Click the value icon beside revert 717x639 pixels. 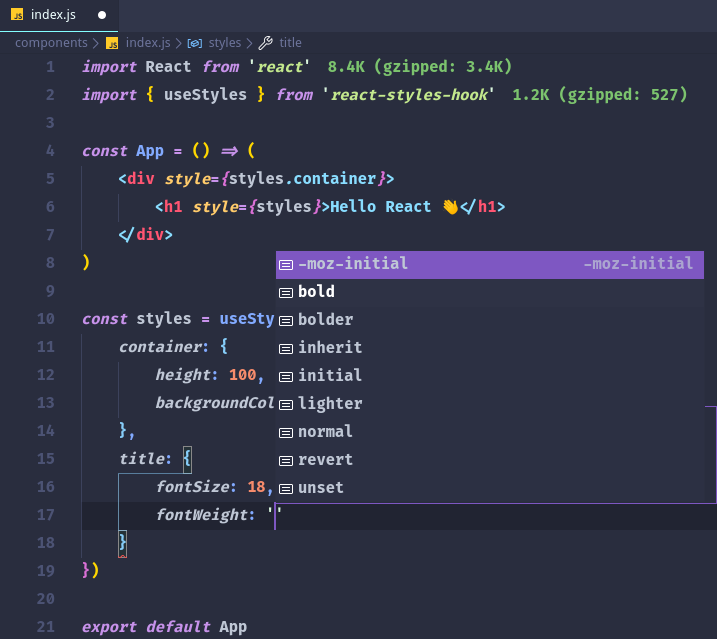tap(286, 461)
